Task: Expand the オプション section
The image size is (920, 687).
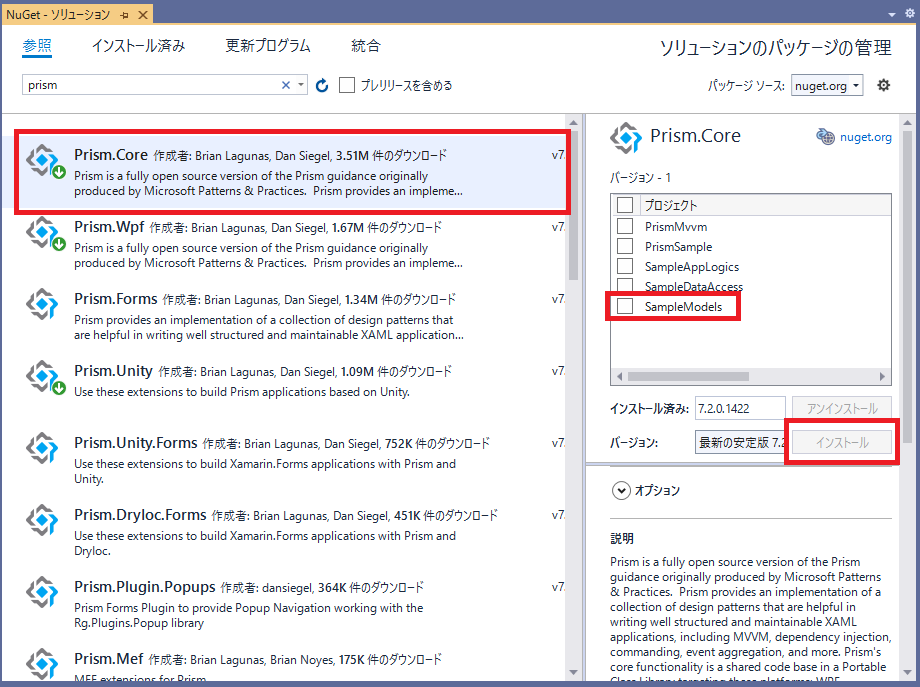Action: [x=621, y=490]
